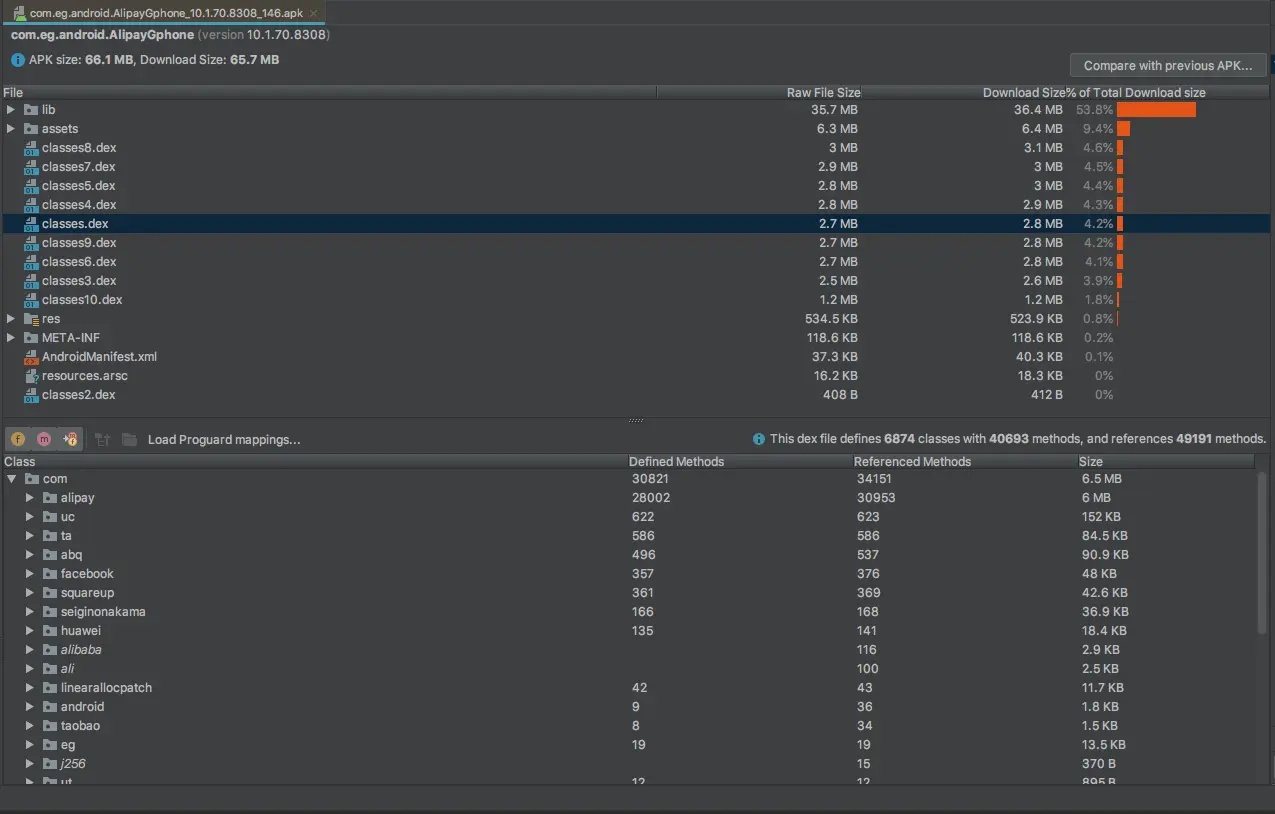Click the alipay package icon

pyautogui.click(x=50, y=498)
